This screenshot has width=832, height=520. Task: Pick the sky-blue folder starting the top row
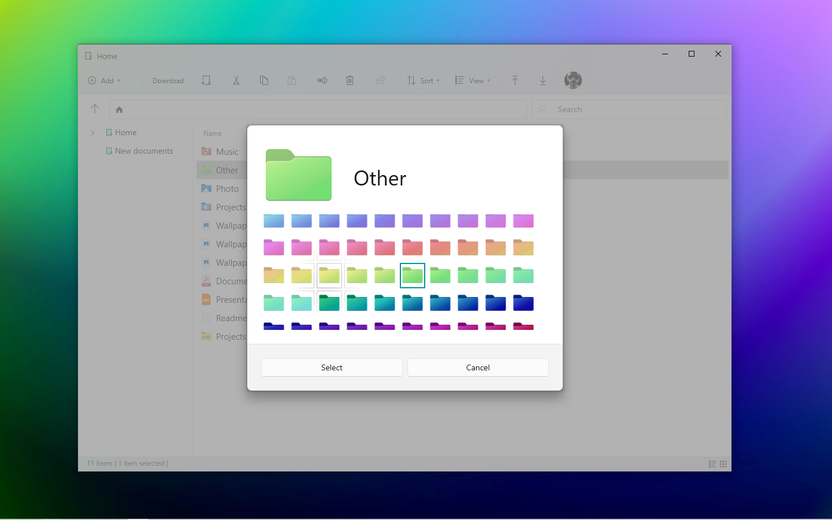tap(274, 220)
